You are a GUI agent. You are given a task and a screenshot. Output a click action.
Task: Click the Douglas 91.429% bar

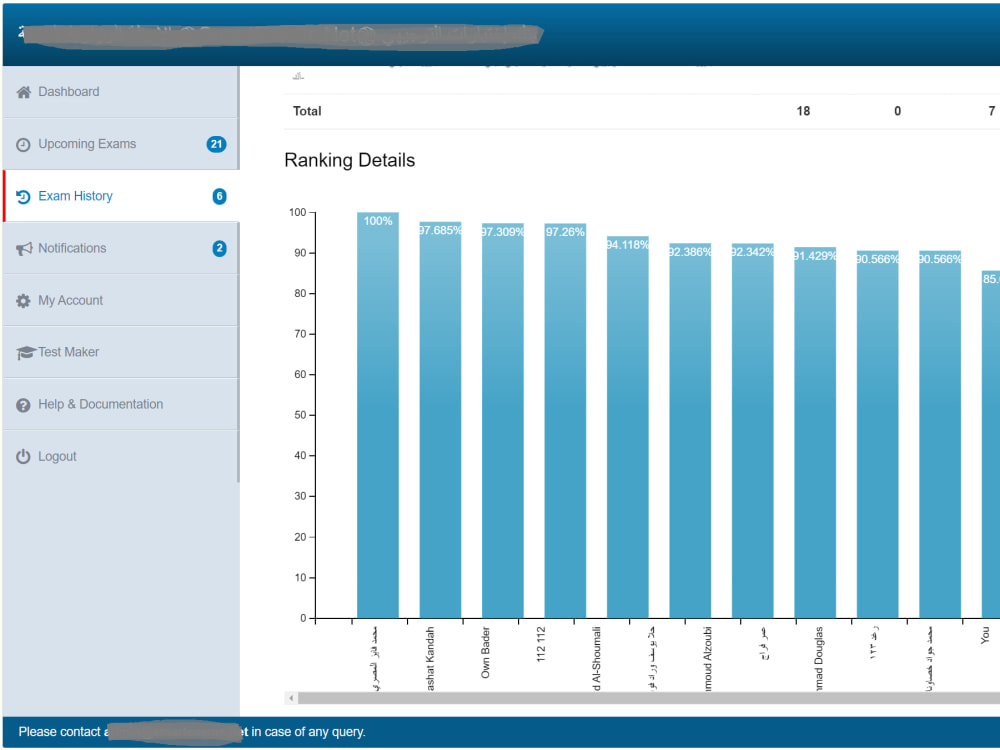pos(815,433)
